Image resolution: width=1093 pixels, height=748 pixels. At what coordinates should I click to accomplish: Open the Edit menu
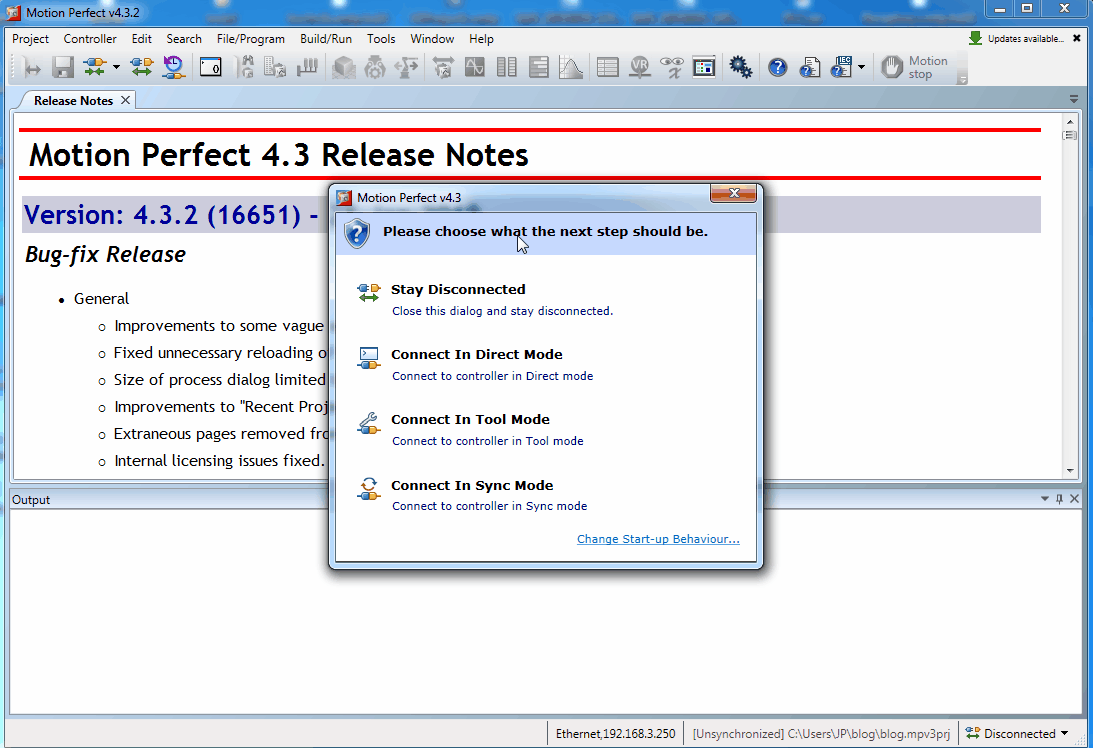click(142, 39)
